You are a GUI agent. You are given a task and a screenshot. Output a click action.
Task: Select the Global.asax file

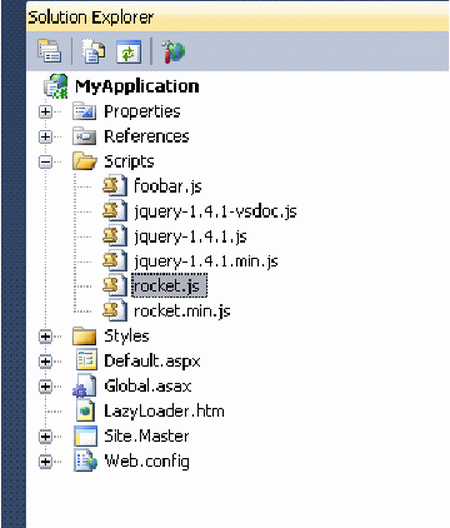tap(148, 386)
